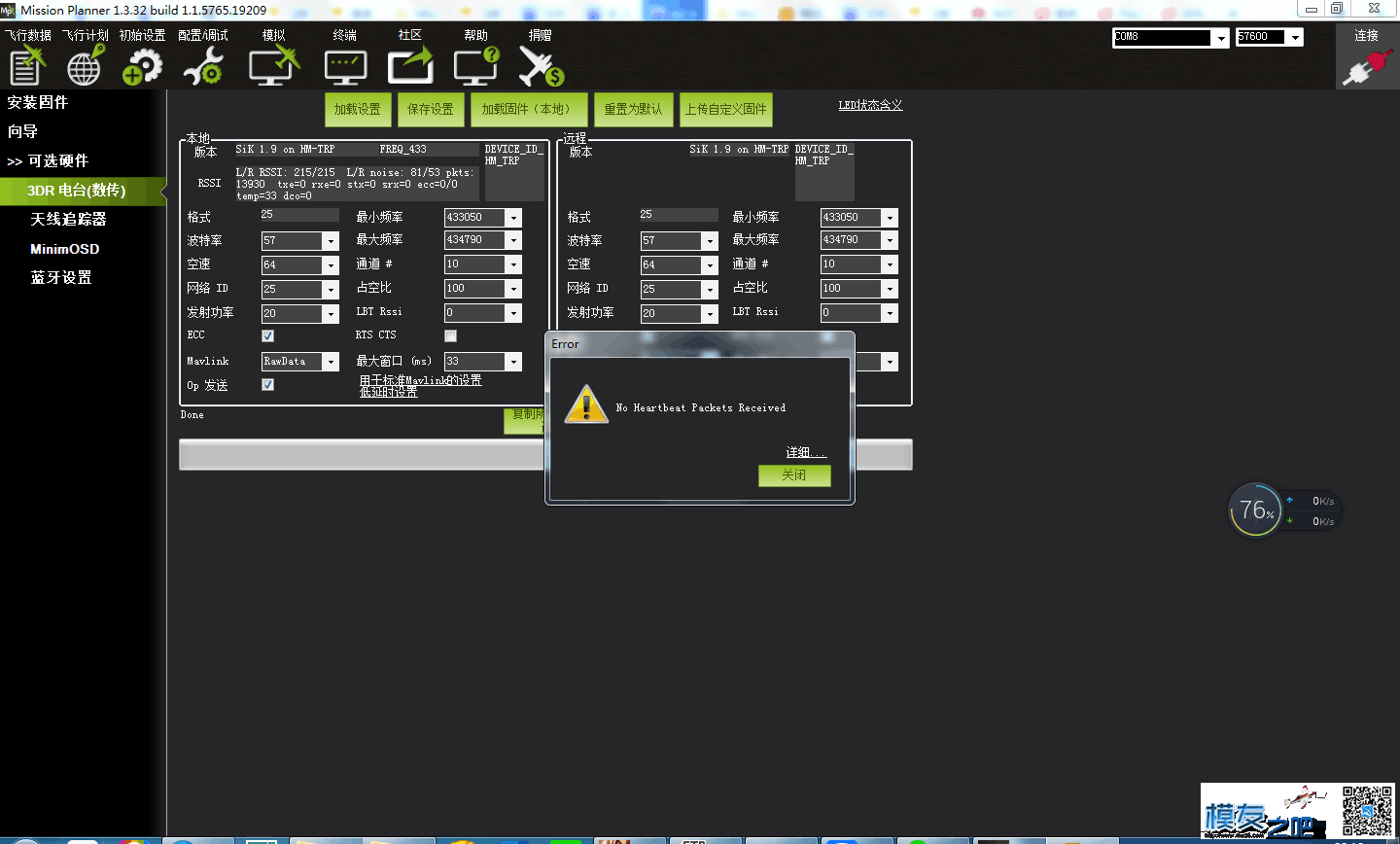1400x844 pixels.
Task: Click 加载设置 (Load Settings) button
Action: [358, 110]
